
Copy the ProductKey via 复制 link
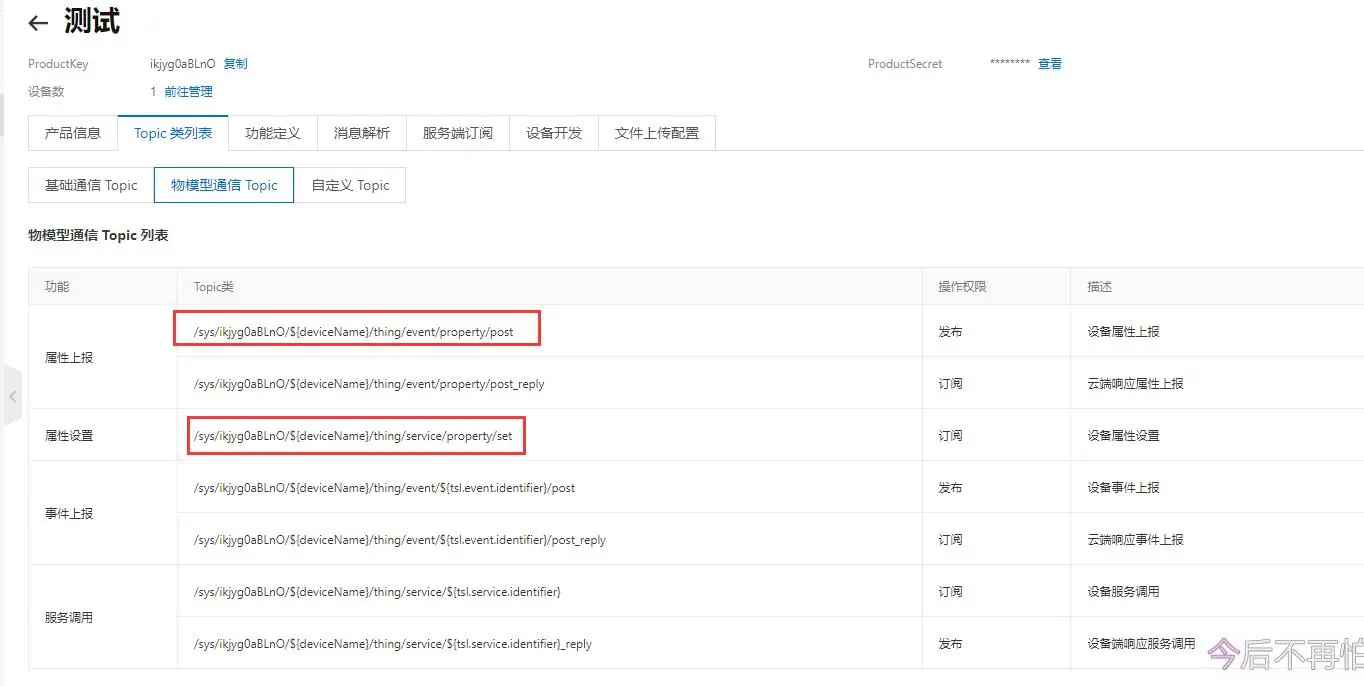coord(235,64)
